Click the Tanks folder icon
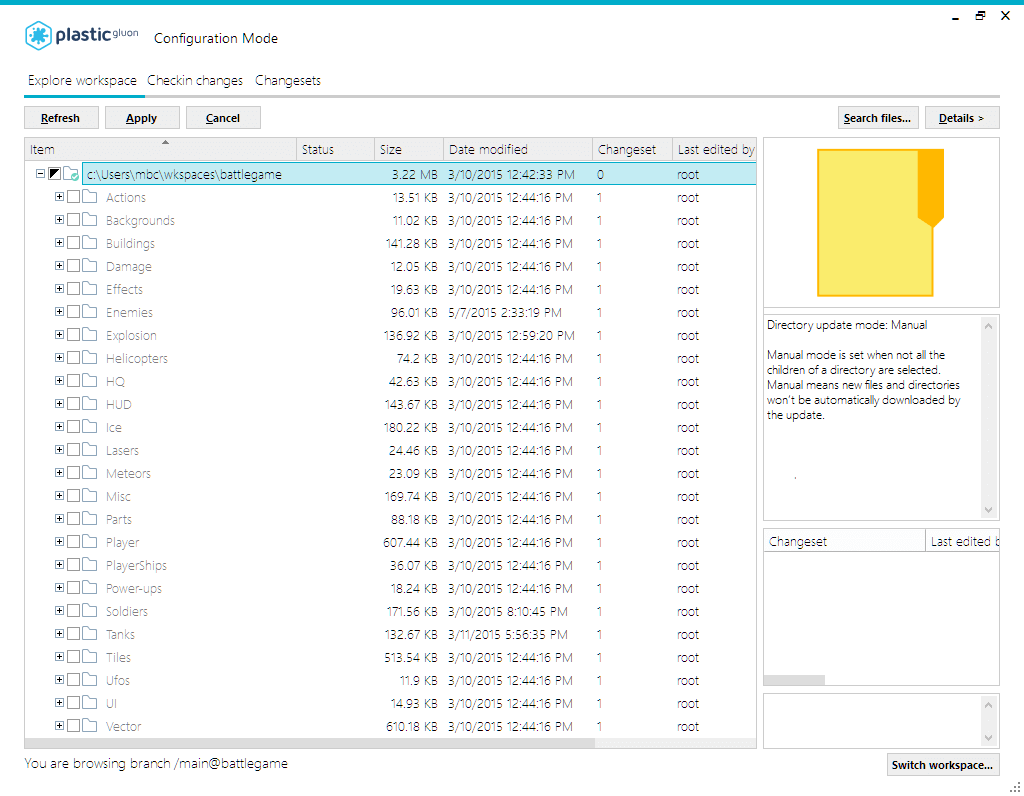Viewport: 1024px width, 796px height. click(89, 634)
